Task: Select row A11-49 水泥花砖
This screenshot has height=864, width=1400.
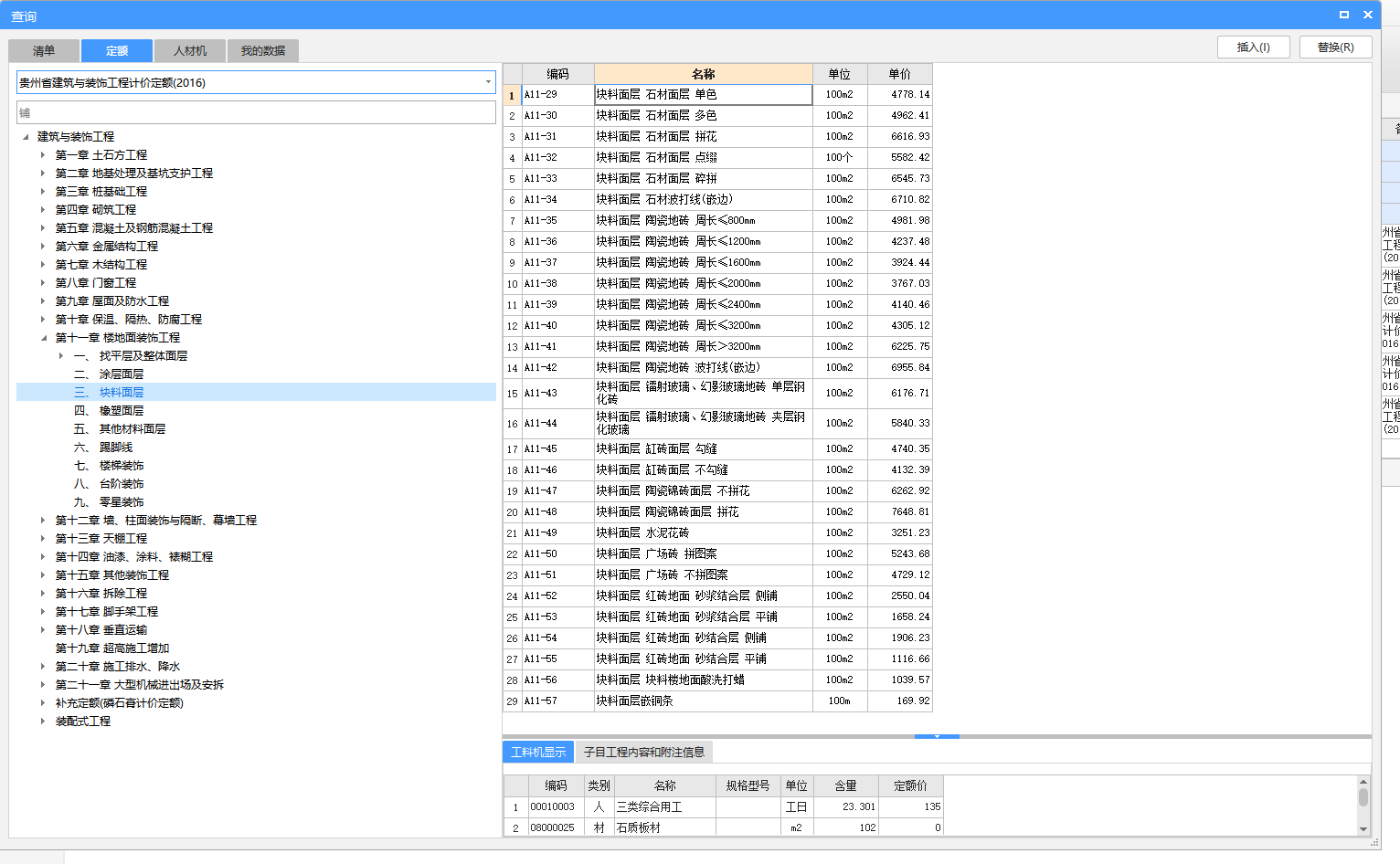Action: pos(717,533)
